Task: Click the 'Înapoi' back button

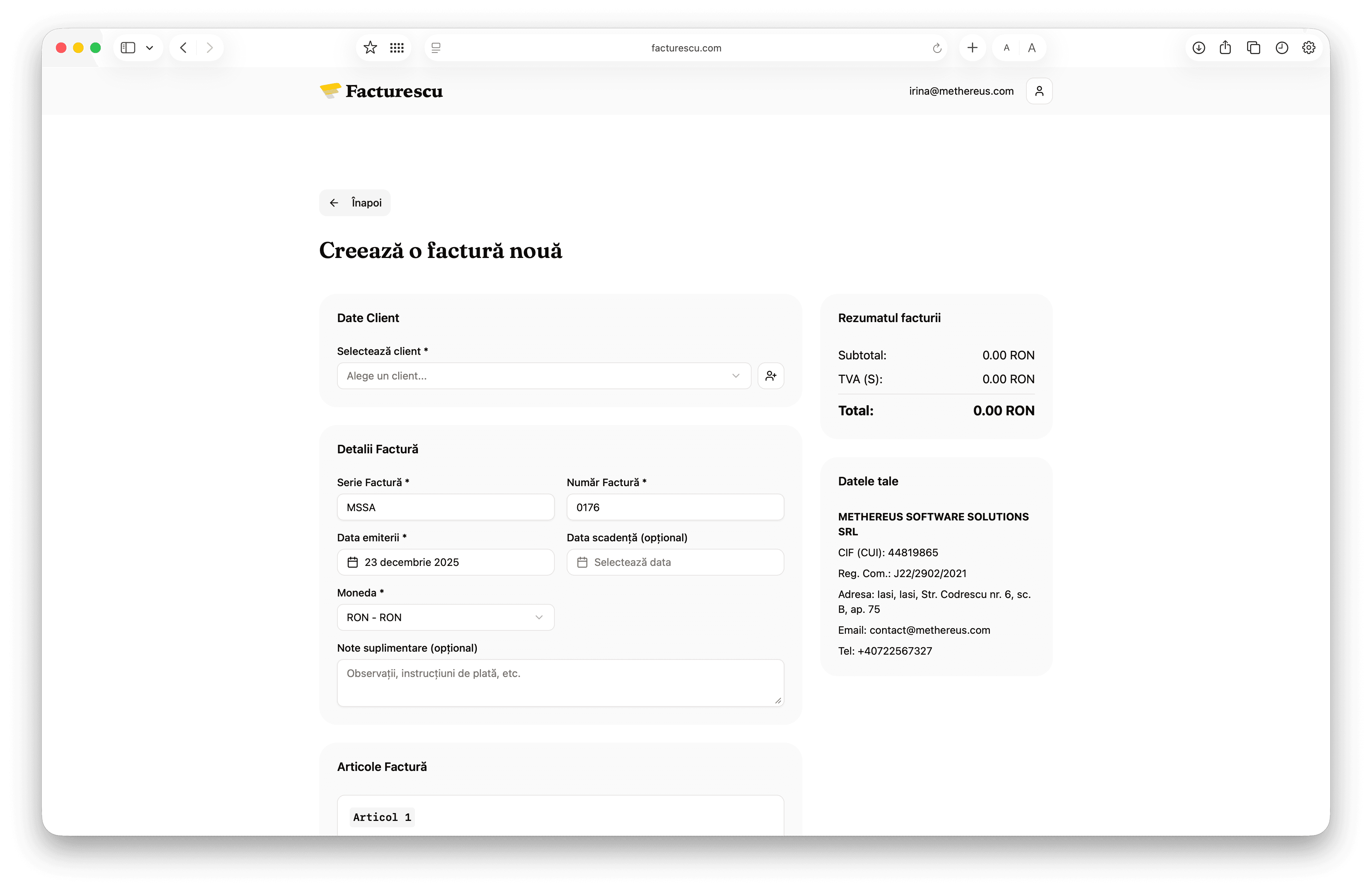Action: coord(354,202)
